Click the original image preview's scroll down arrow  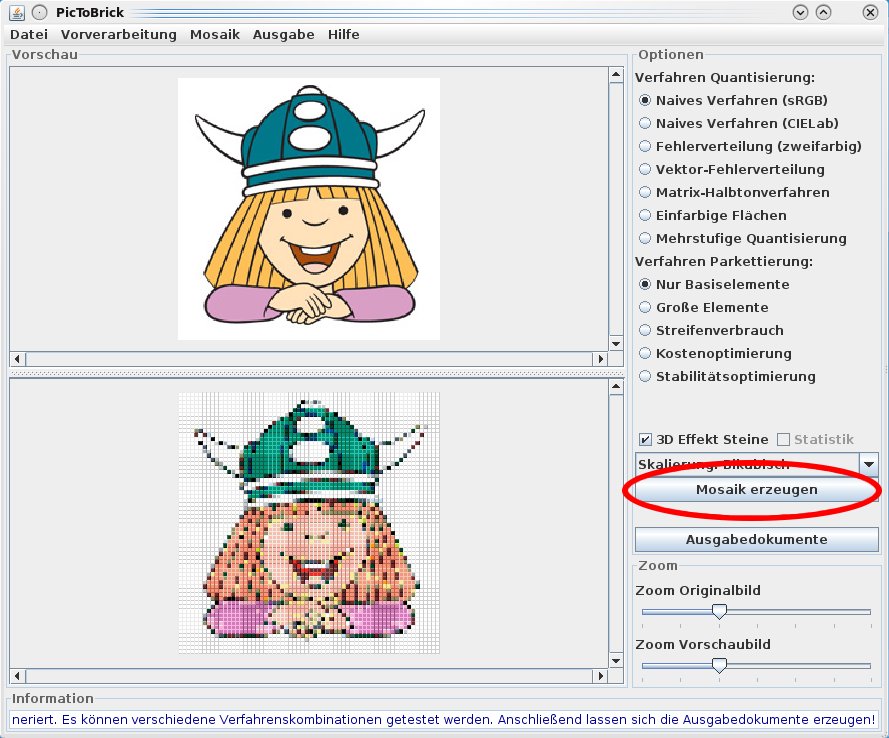(x=616, y=343)
